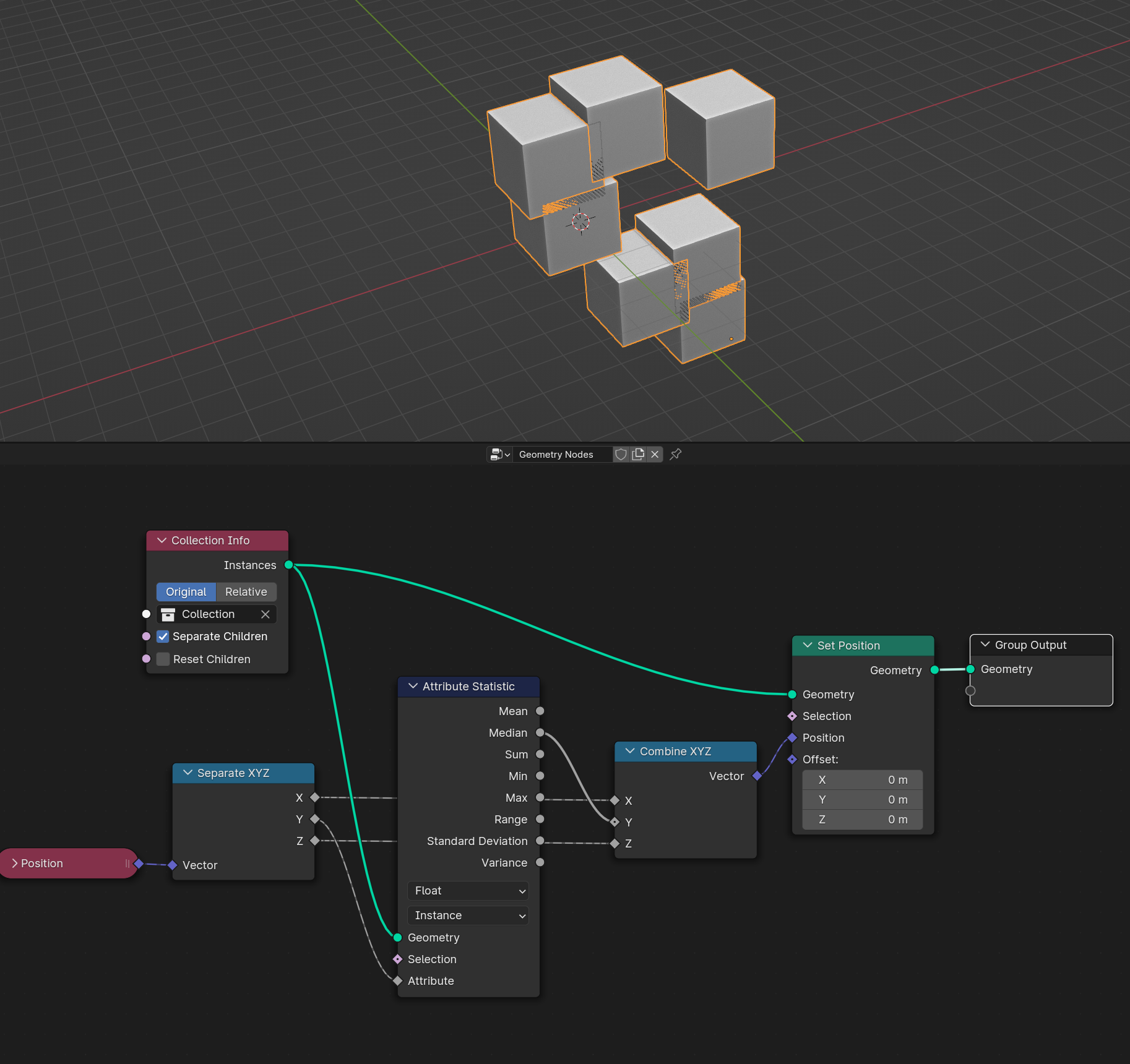Click the Reset Children input socket
This screenshot has height=1064, width=1130.
click(x=146, y=659)
